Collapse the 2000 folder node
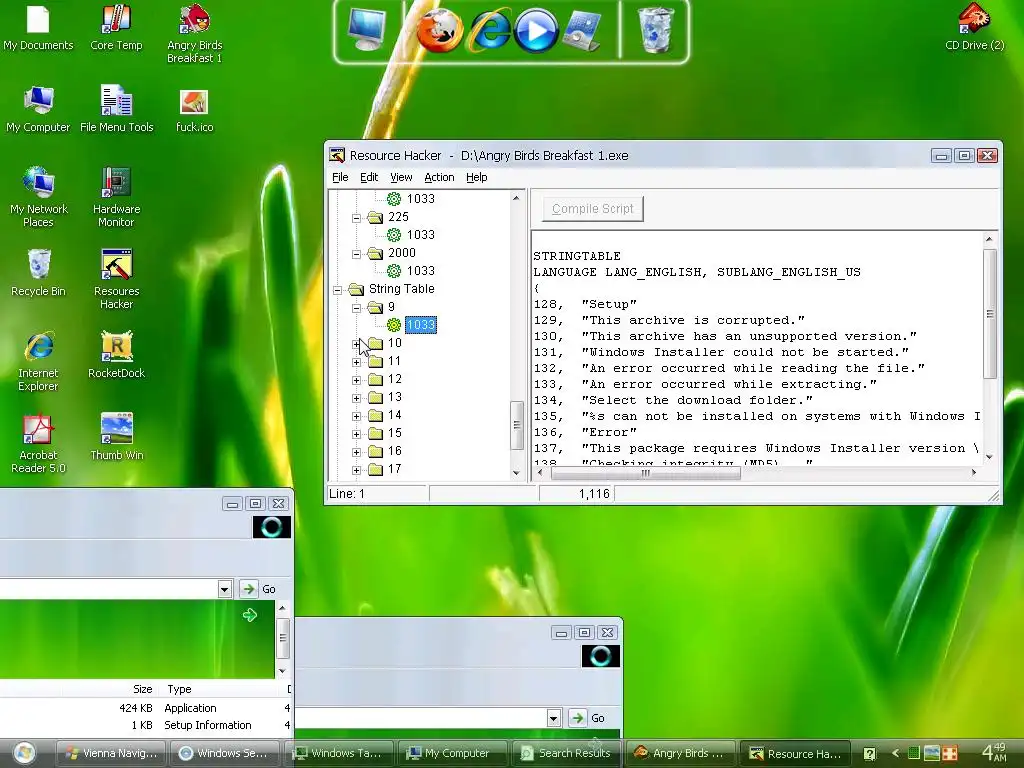 click(x=357, y=253)
